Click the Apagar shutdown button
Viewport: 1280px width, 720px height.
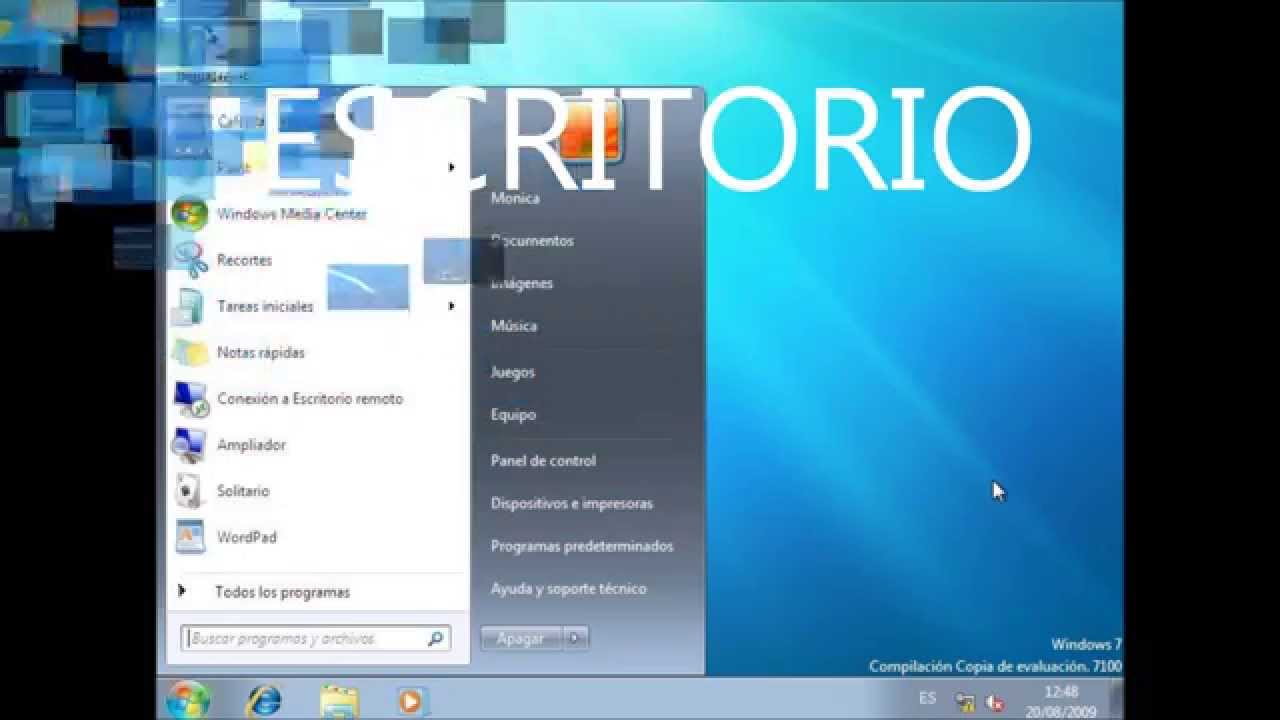point(522,638)
